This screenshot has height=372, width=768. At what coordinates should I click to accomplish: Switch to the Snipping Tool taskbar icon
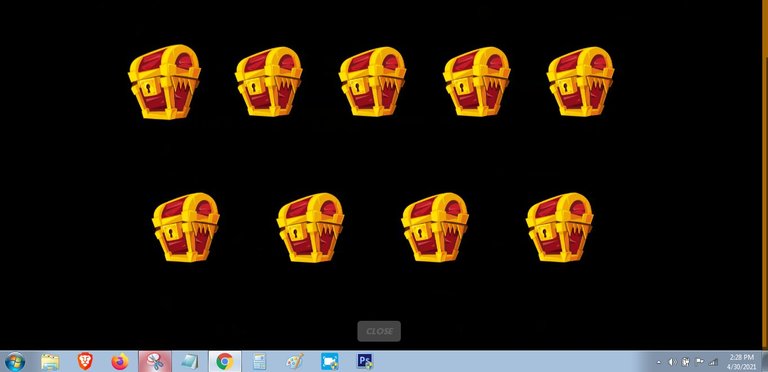[x=155, y=362]
